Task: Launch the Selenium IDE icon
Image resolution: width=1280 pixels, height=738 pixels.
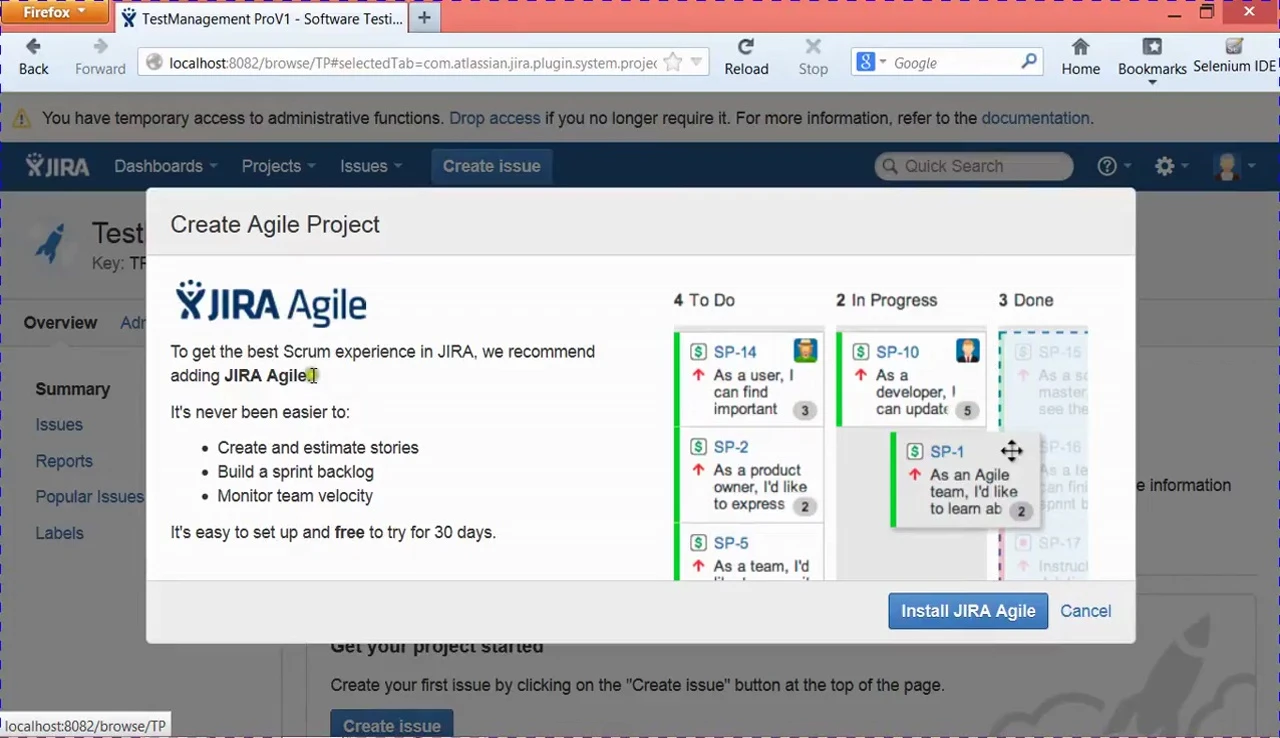Action: (x=1234, y=46)
